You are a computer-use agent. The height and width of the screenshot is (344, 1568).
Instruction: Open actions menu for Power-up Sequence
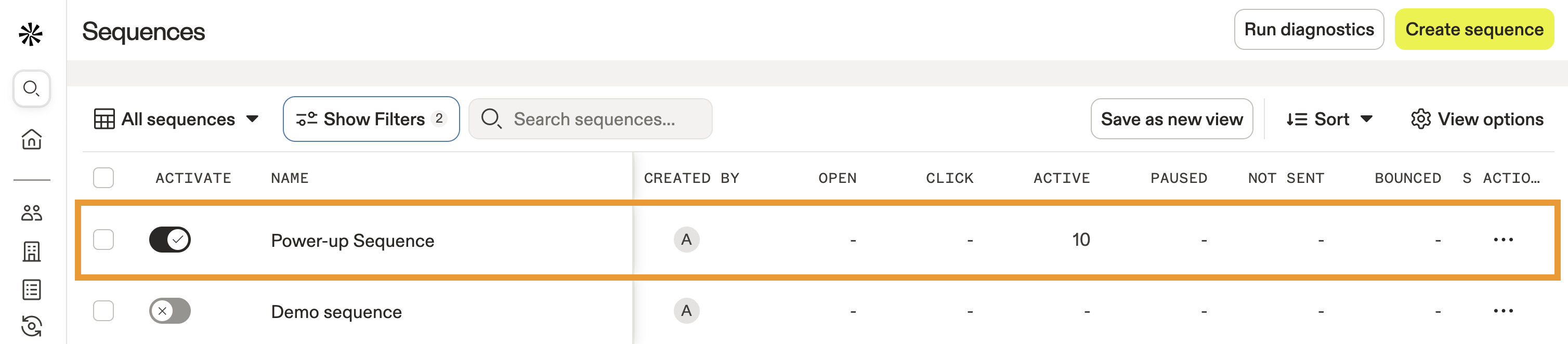coord(1502,240)
